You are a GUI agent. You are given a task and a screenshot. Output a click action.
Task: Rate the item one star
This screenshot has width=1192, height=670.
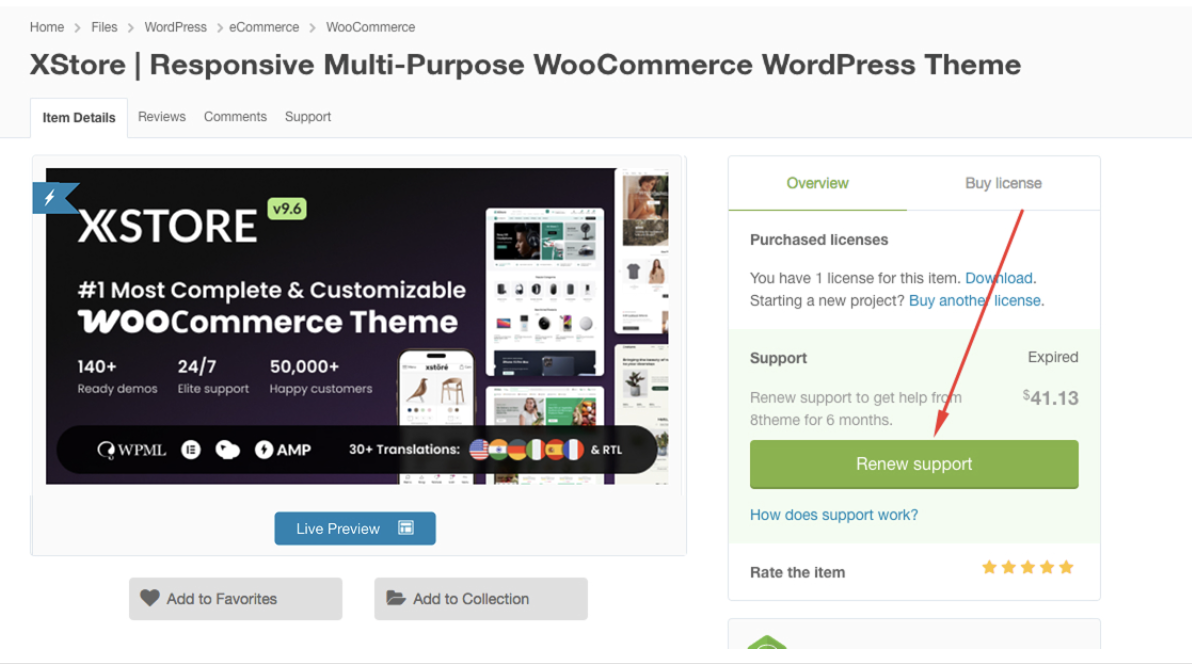(989, 567)
